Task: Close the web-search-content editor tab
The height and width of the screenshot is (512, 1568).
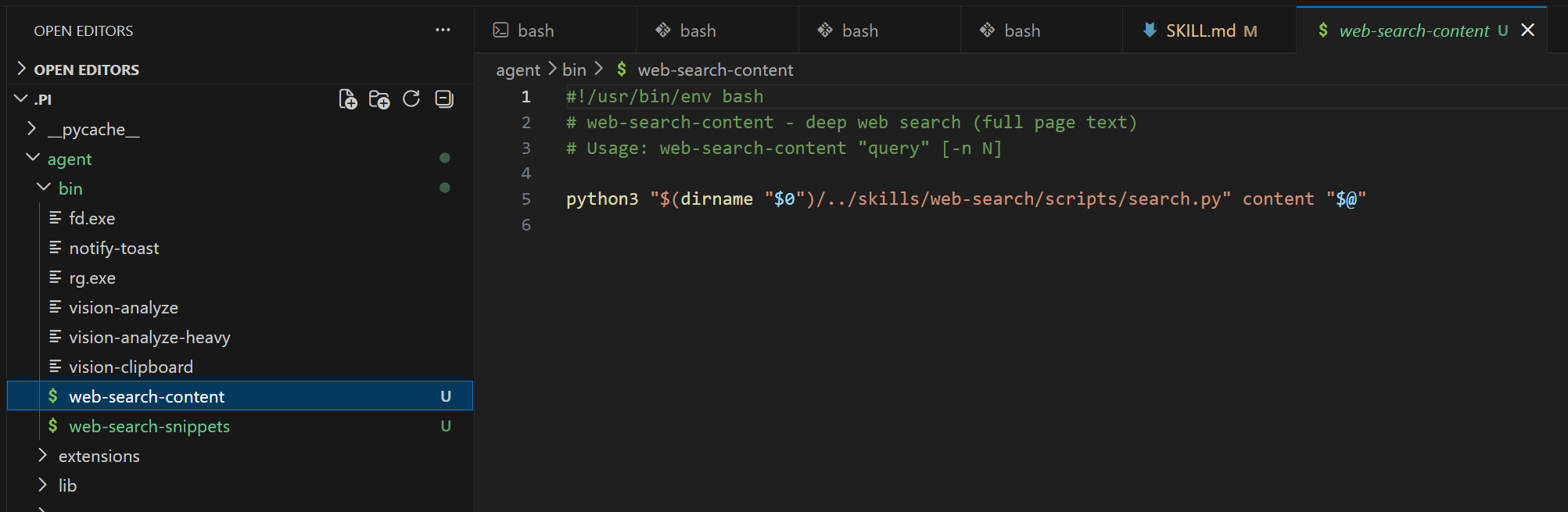Action: click(x=1527, y=30)
